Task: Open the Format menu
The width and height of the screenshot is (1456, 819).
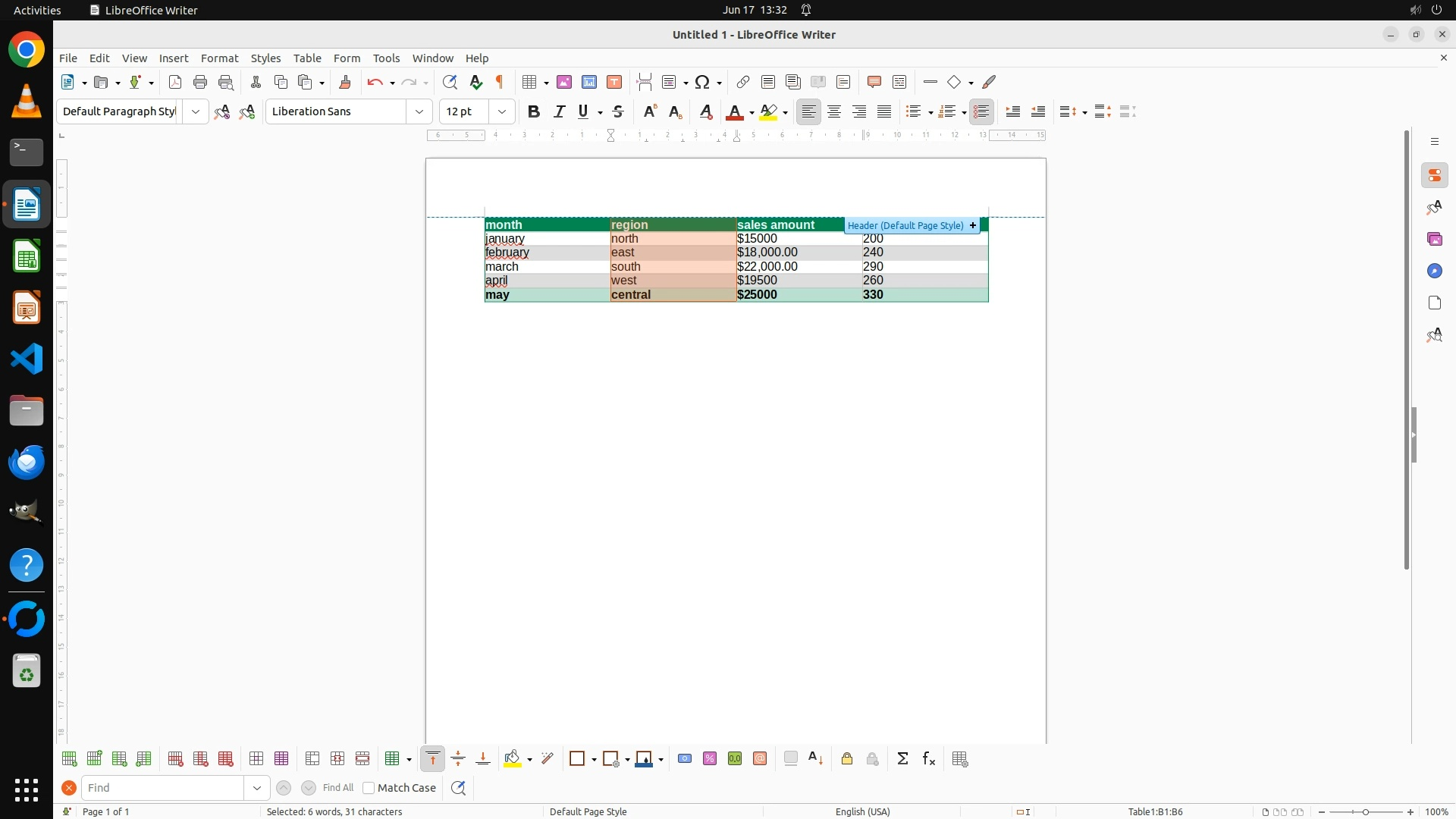Action: tap(219, 58)
